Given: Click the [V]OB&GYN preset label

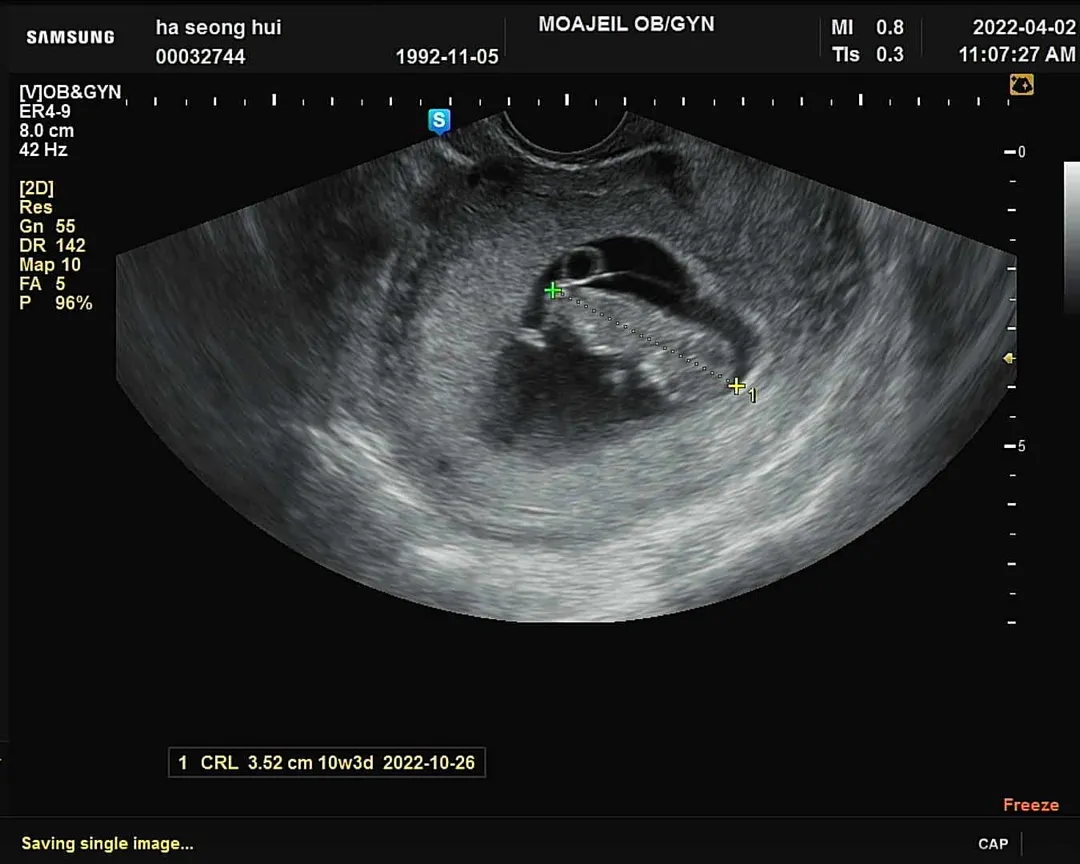Looking at the screenshot, I should pos(70,92).
